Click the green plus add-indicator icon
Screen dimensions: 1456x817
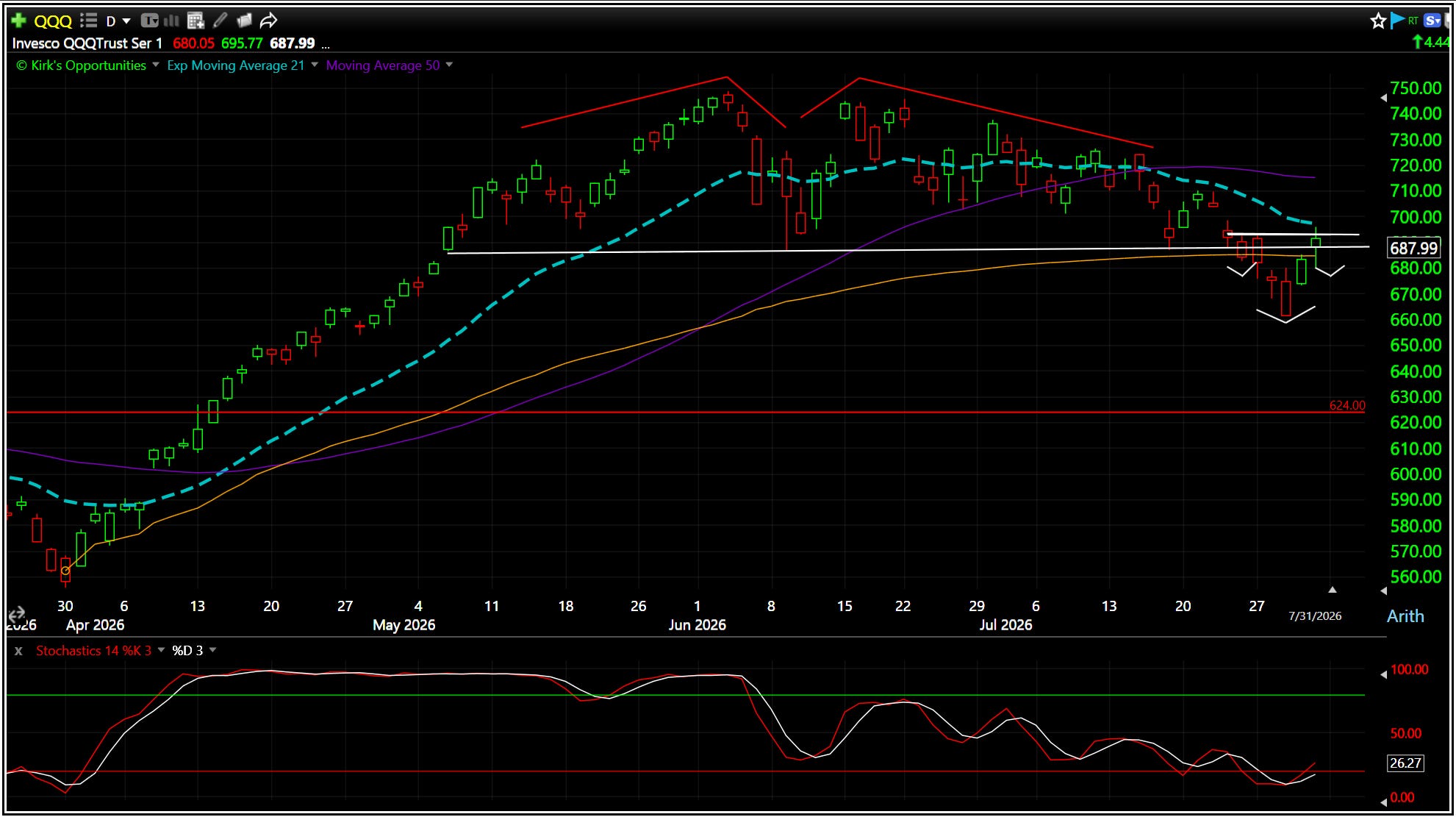coord(19,21)
